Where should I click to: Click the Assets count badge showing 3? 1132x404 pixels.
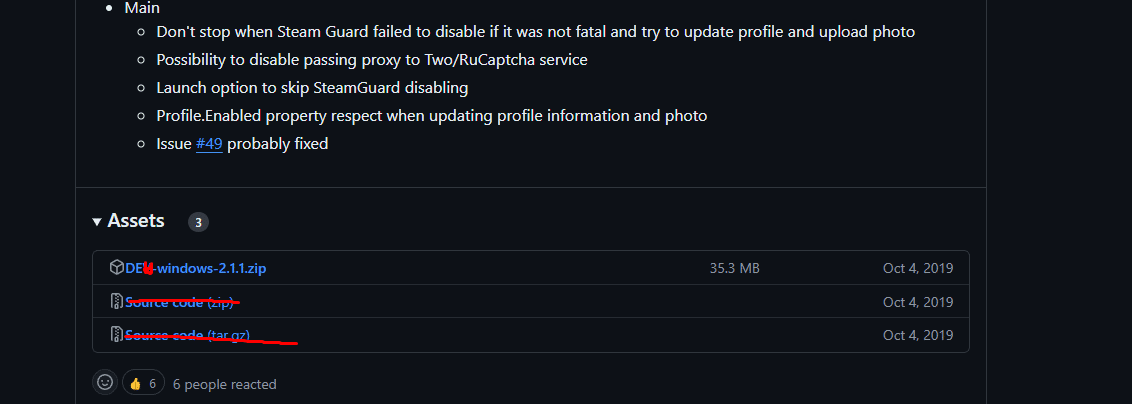tap(198, 222)
